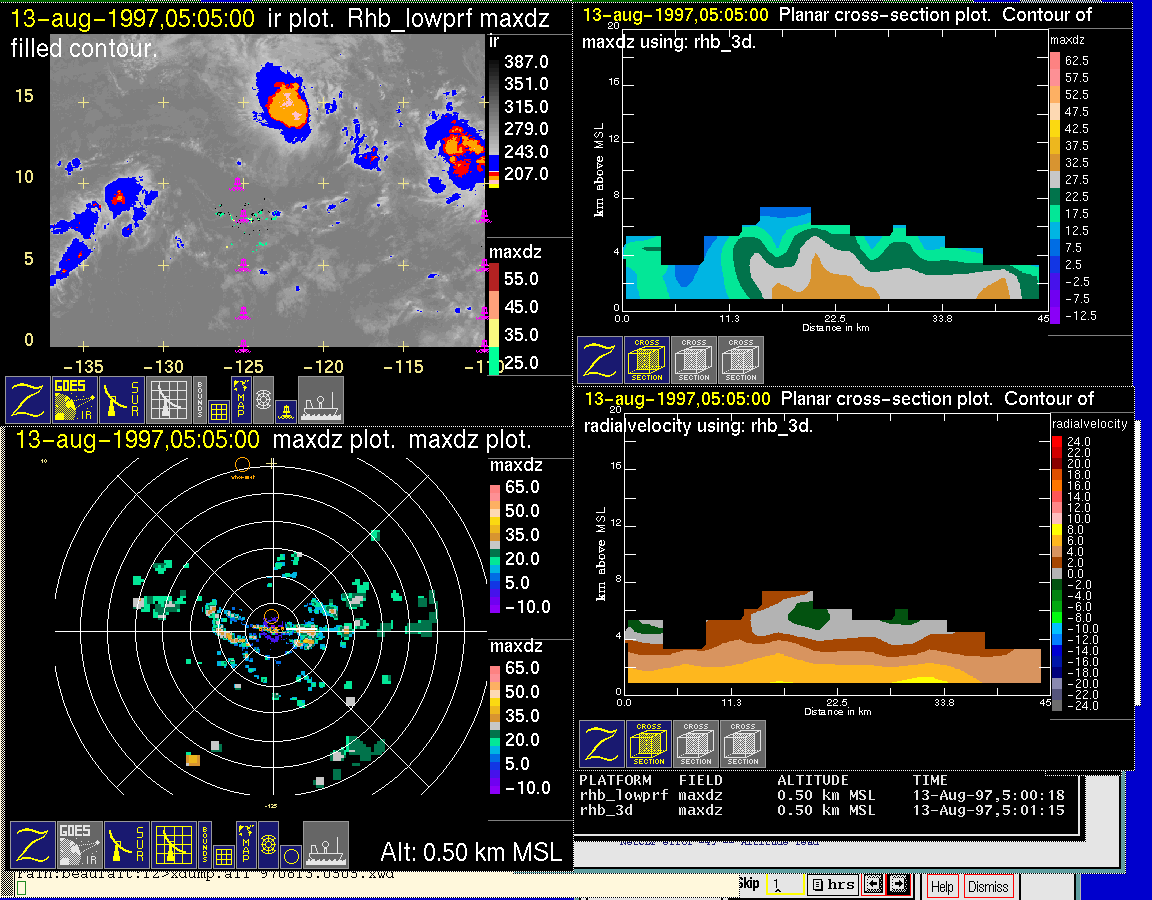
Task: Click the skip value input field showing 1
Action: point(783,884)
